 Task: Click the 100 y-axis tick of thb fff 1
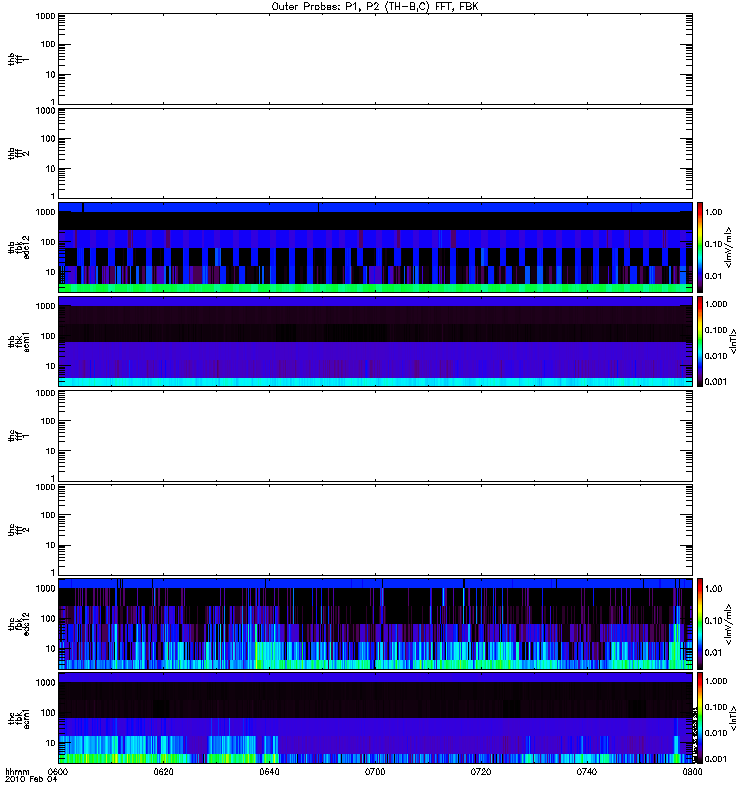[x=48, y=44]
